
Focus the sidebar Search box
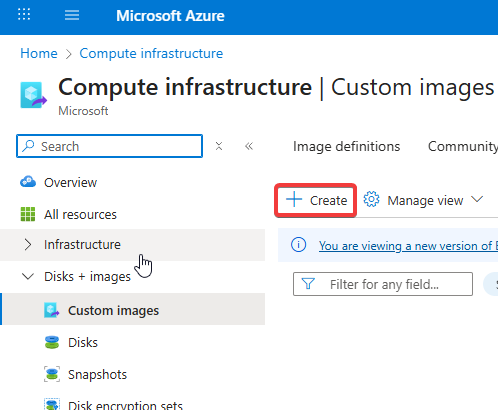coord(109,146)
